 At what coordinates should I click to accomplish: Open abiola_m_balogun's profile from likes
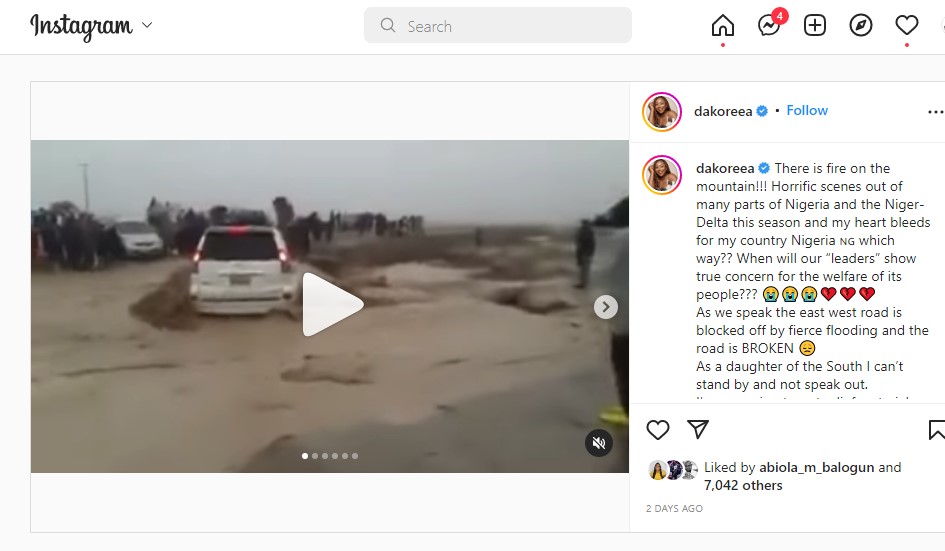816,467
